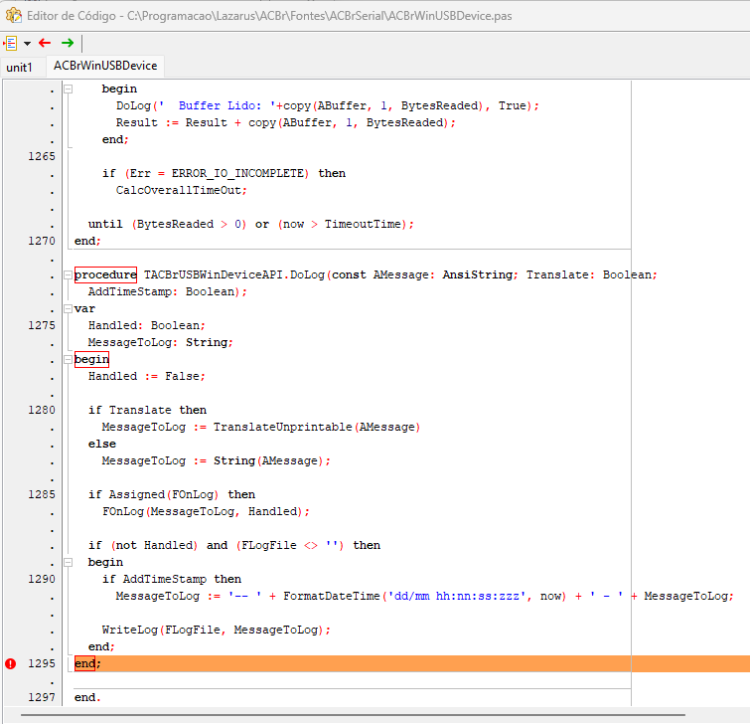Click the breakpoint marker at line 1295
Screen dimensions: 750x724
[x=11, y=664]
